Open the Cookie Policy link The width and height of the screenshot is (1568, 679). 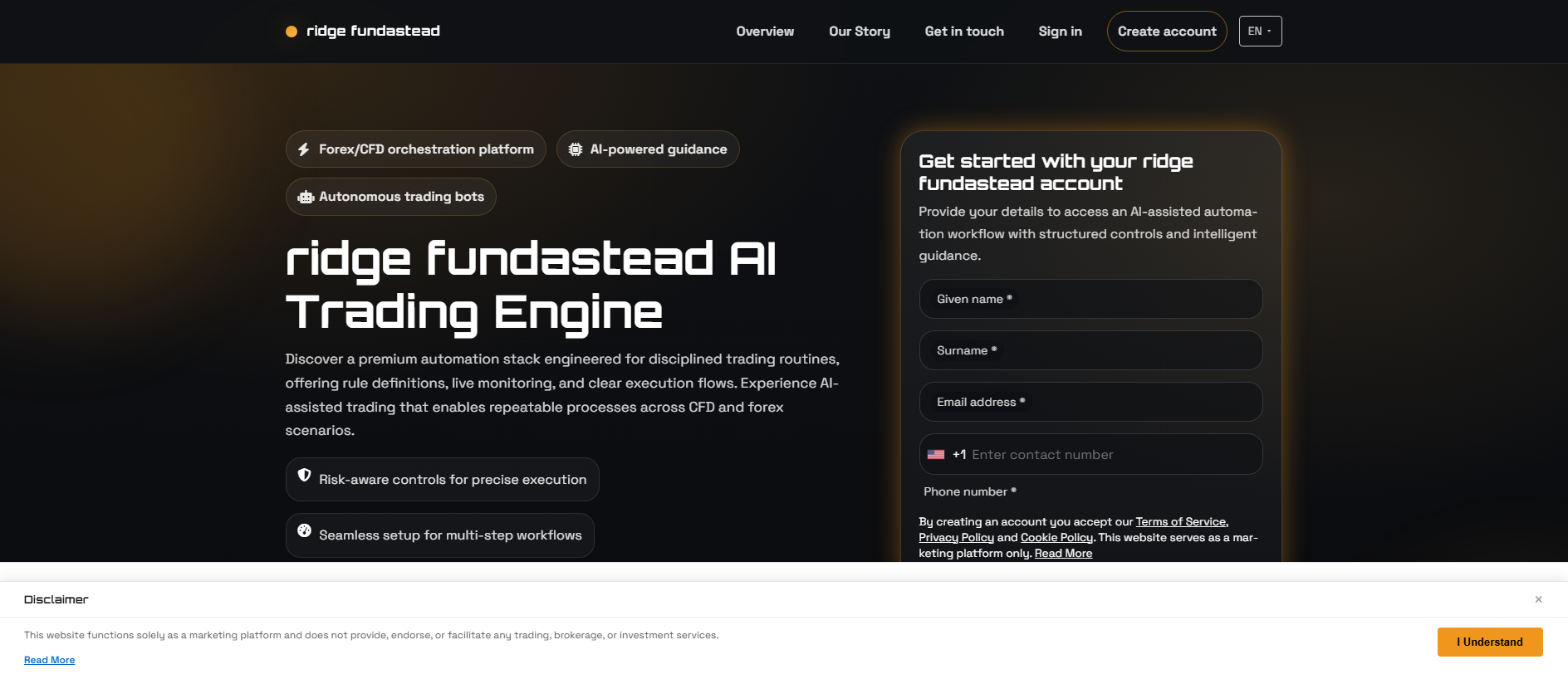coord(1056,537)
